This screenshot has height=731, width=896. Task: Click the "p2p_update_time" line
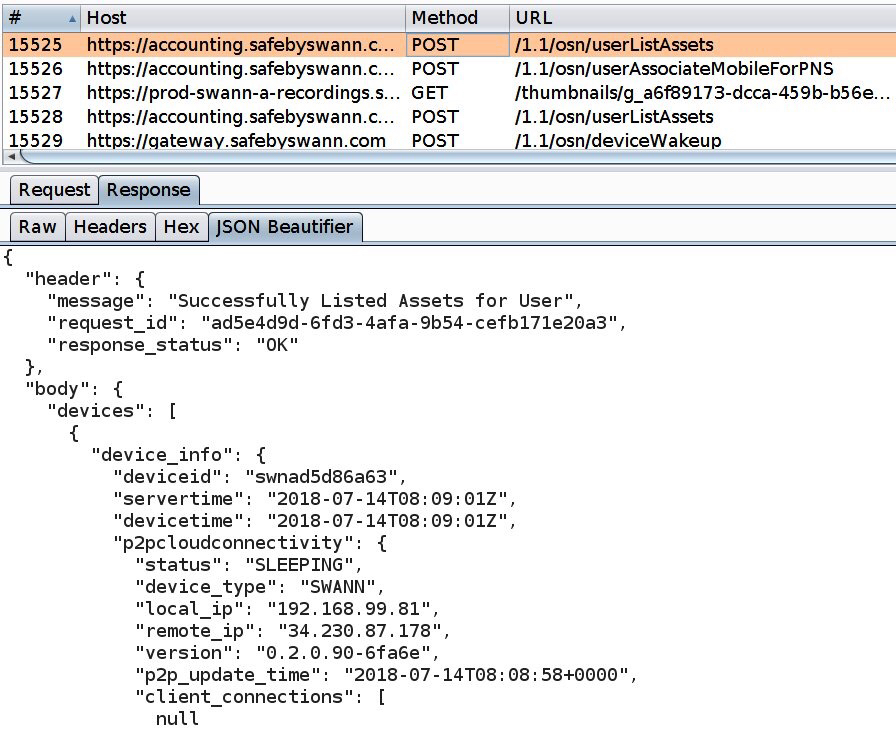point(386,675)
